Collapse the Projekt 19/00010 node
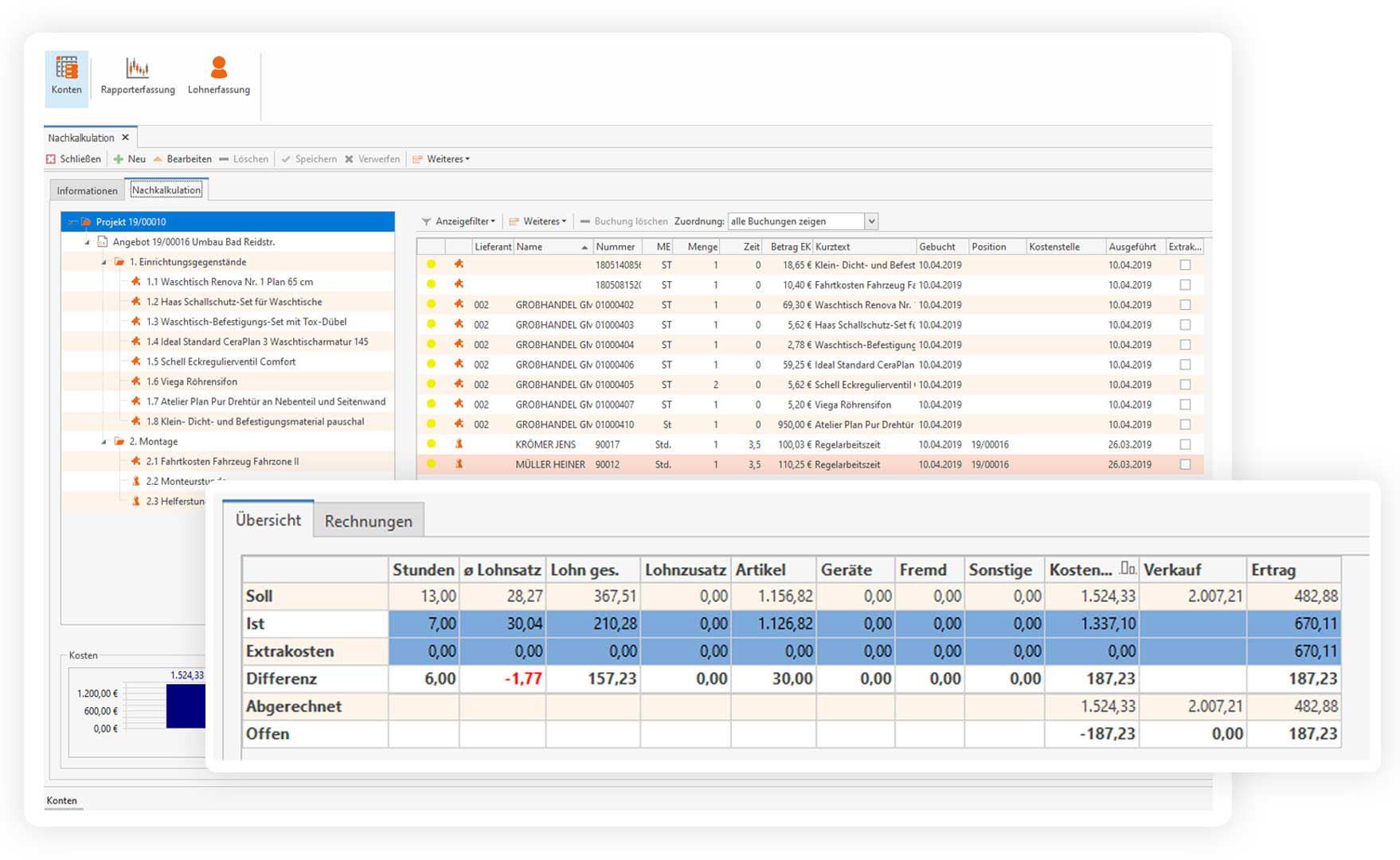1400x860 pixels. tap(71, 222)
